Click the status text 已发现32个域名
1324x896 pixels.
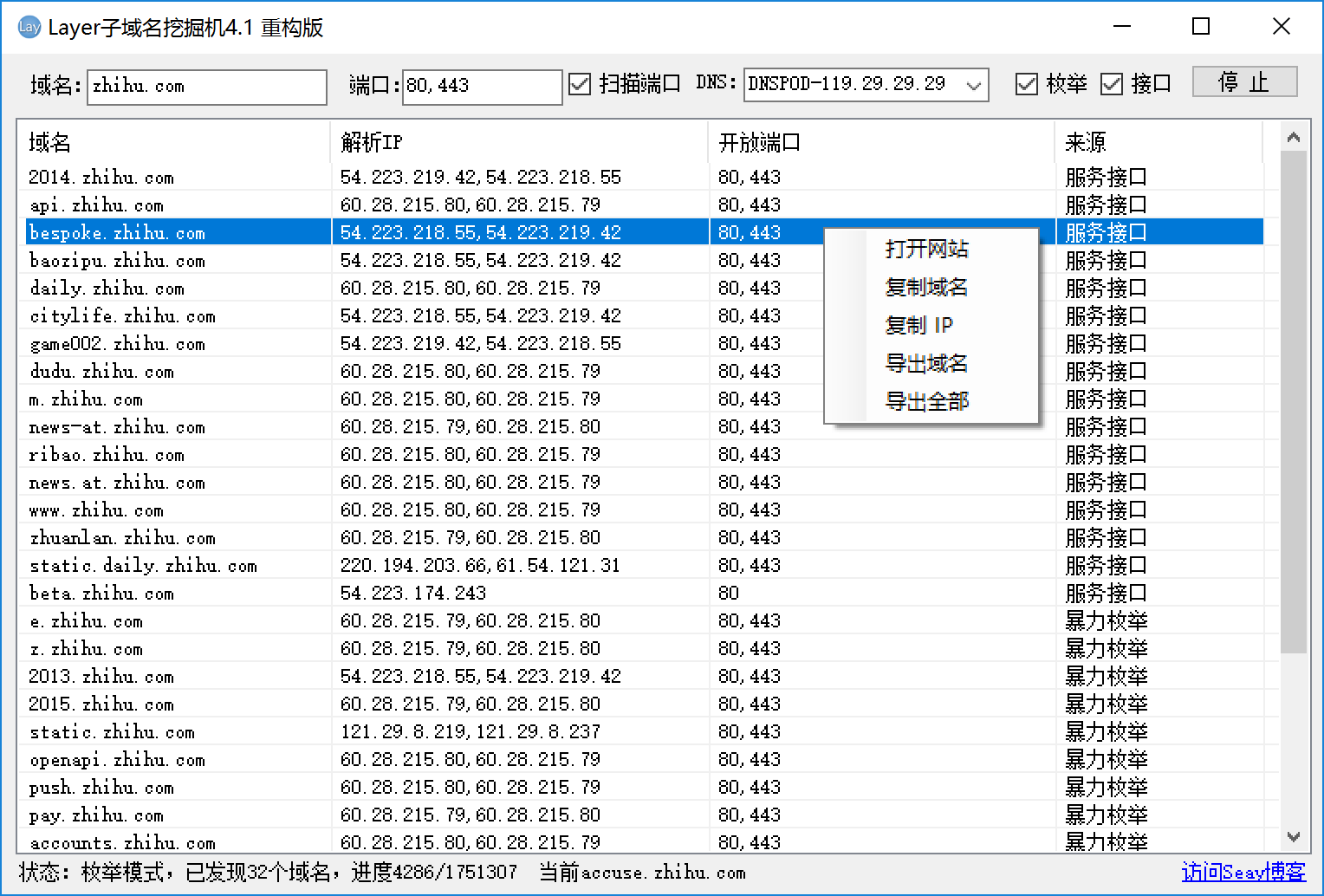click(257, 872)
